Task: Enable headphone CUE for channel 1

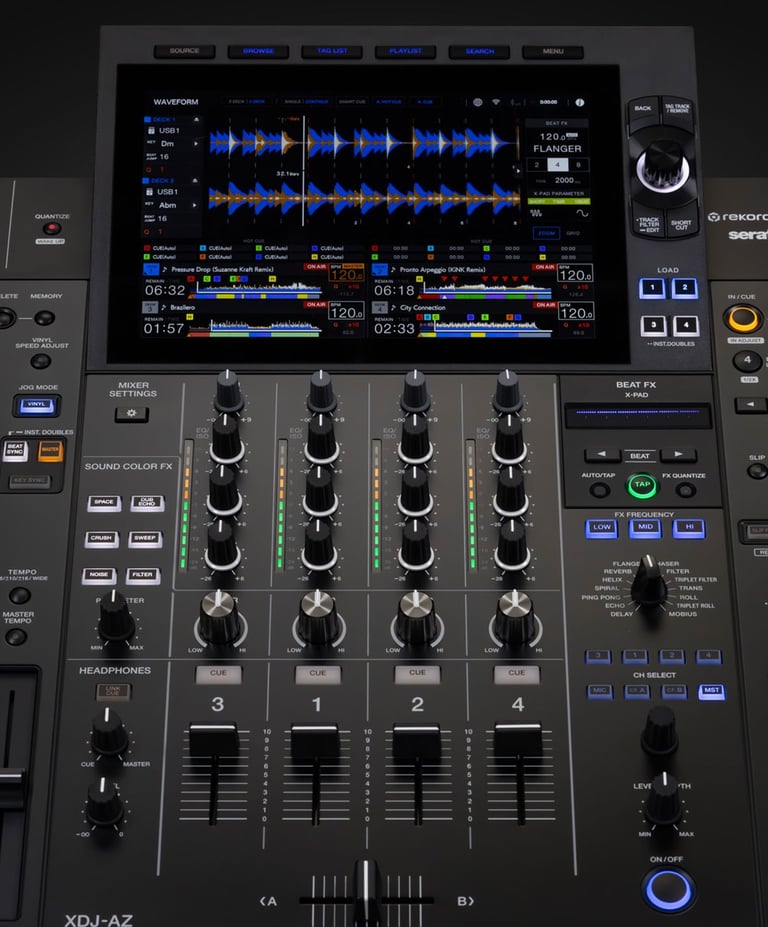Action: click(x=317, y=674)
